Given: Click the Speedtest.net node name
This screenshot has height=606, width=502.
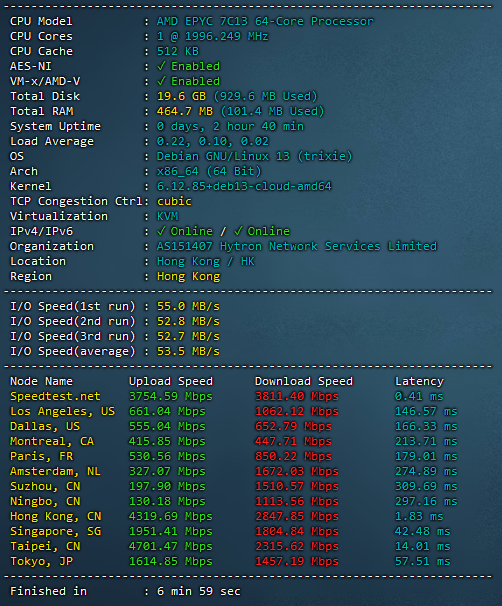Looking at the screenshot, I should [55, 397].
